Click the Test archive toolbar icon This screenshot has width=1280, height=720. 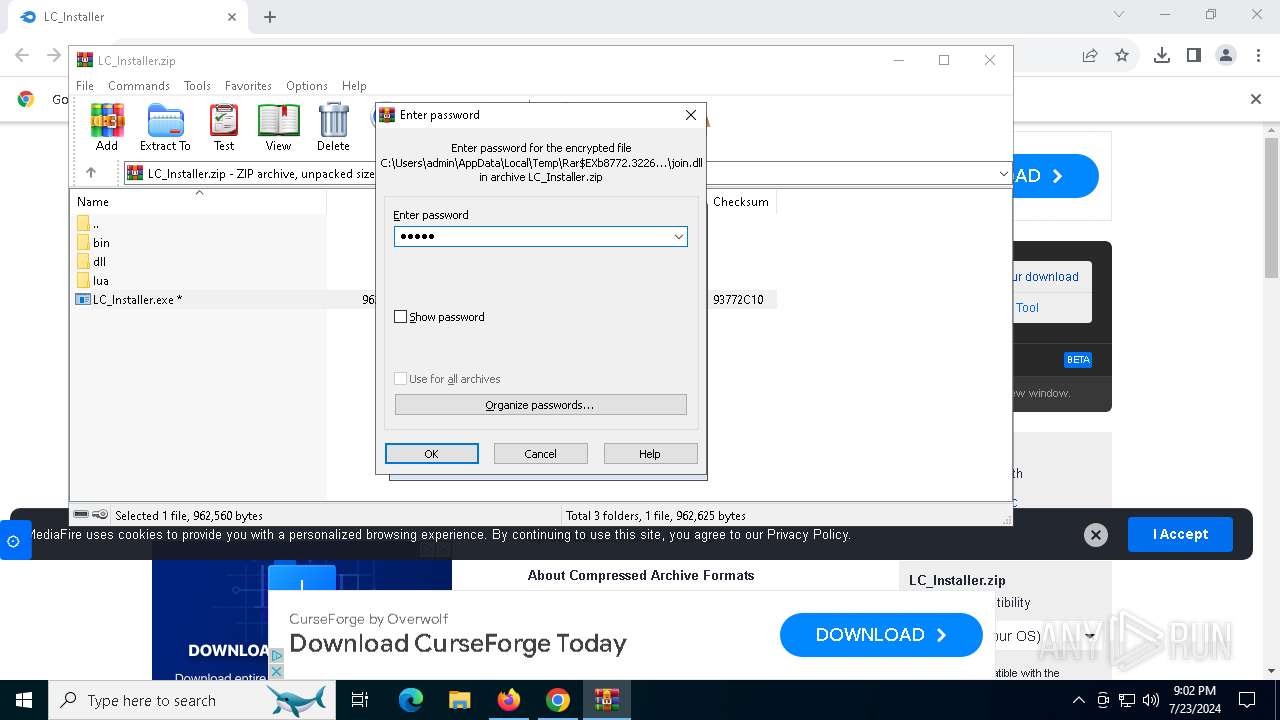pos(224,128)
